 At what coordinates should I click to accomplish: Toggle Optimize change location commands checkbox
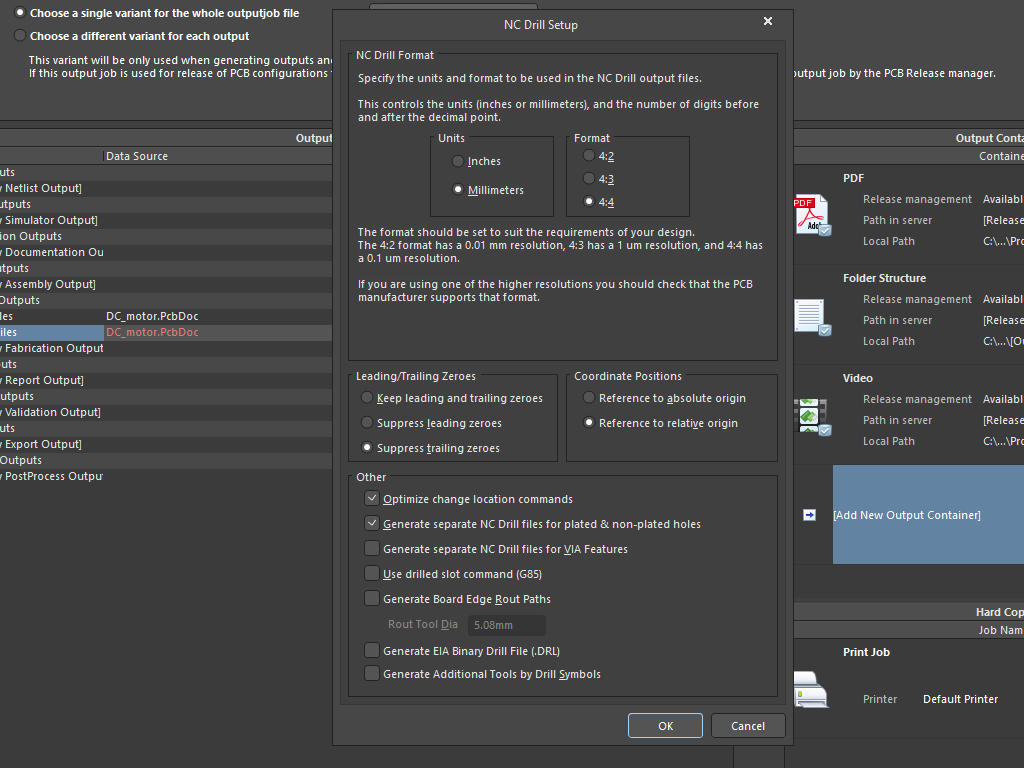click(372, 498)
